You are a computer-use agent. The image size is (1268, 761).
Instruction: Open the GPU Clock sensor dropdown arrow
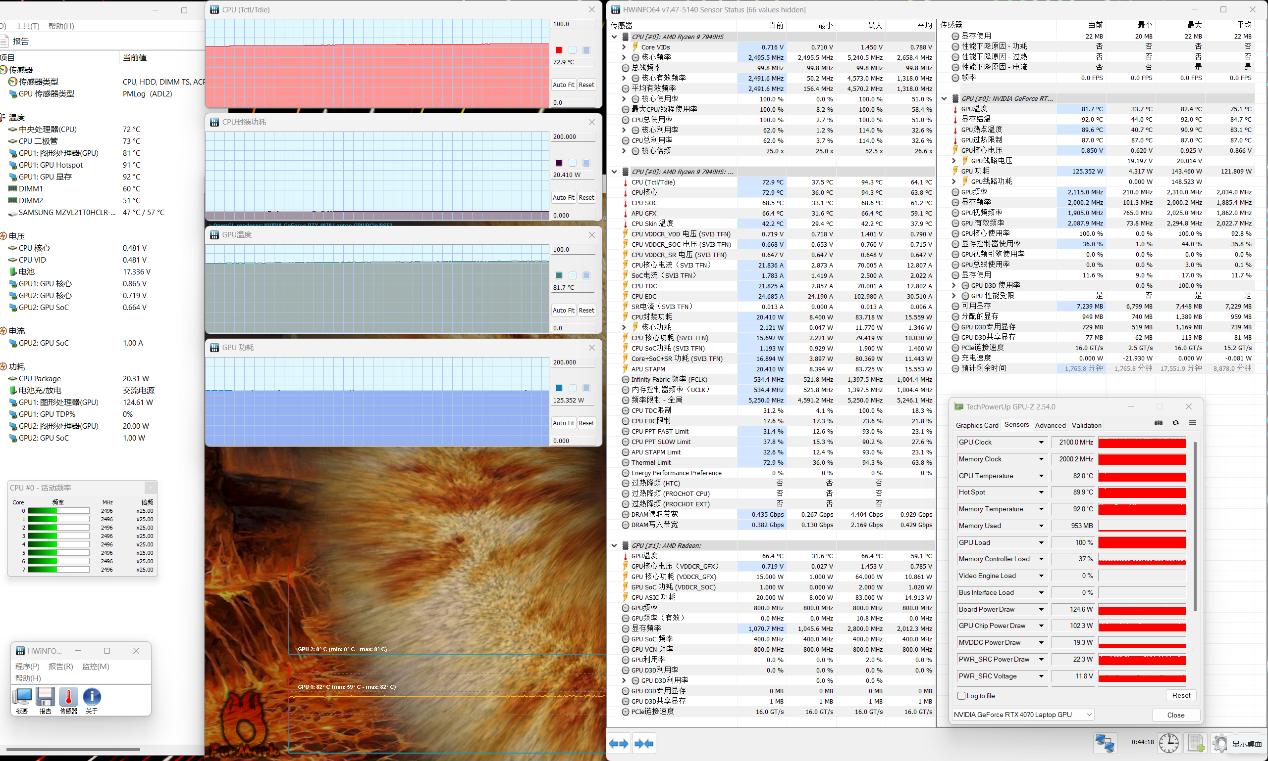(x=1041, y=443)
